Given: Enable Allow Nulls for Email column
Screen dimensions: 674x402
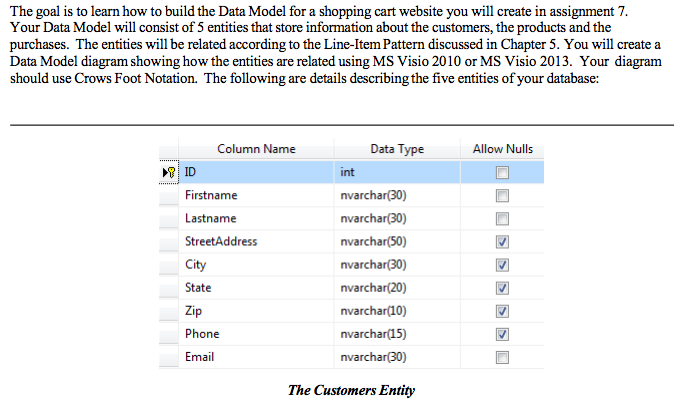Looking at the screenshot, I should coord(502,357).
